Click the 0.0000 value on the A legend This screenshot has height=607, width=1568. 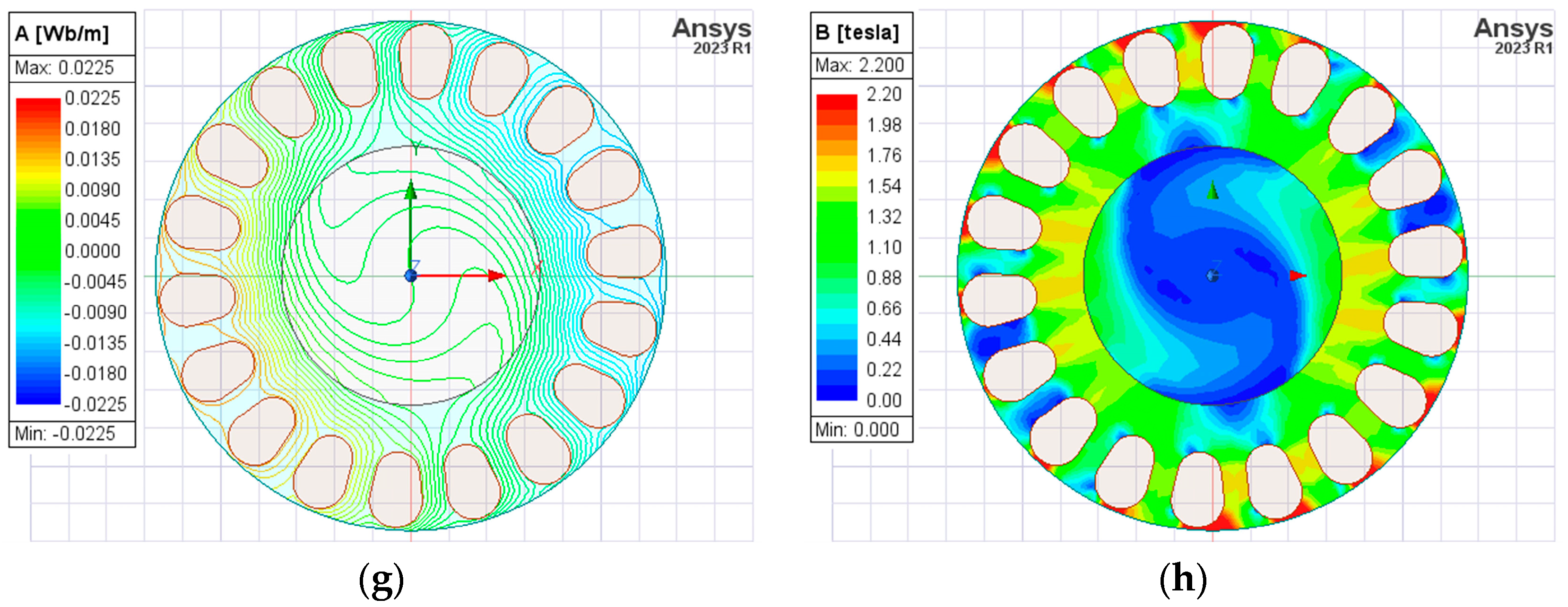tap(93, 251)
